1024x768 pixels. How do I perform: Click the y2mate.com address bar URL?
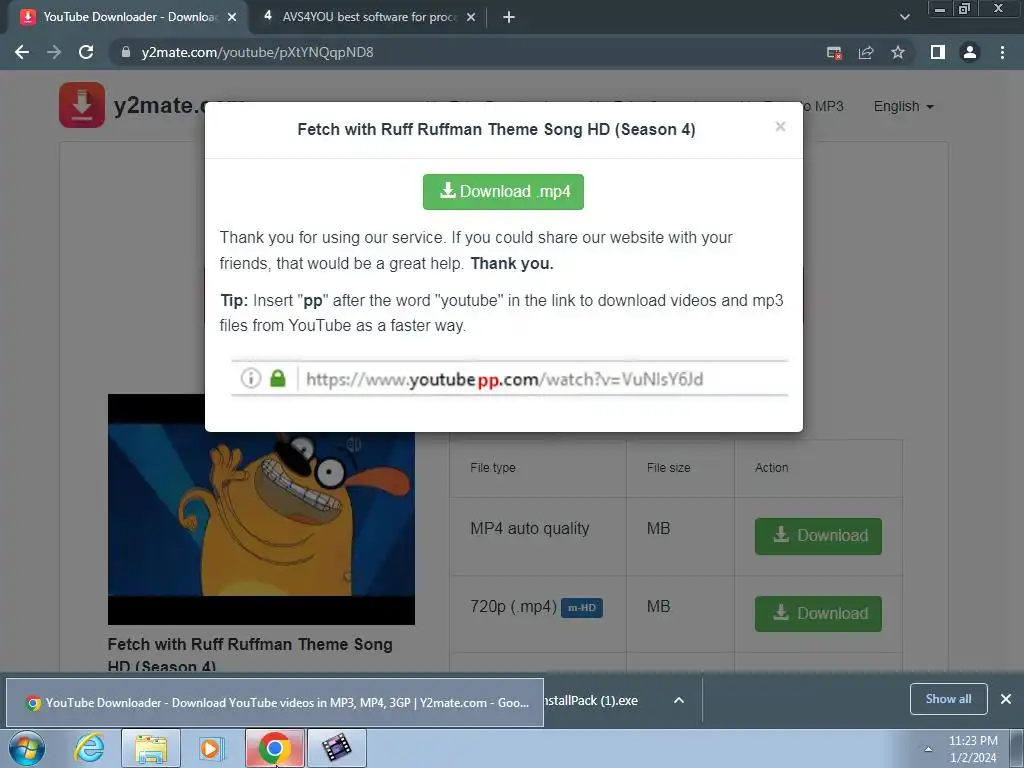point(257,52)
